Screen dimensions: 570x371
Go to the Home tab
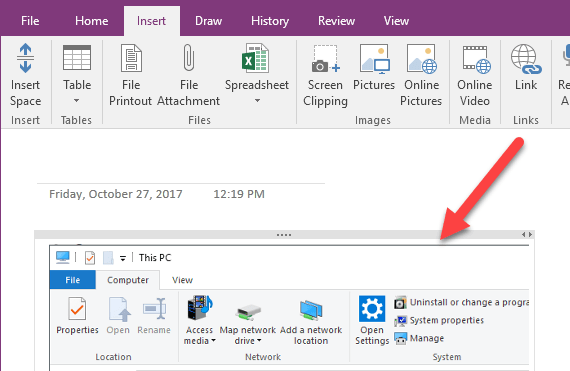click(x=91, y=21)
